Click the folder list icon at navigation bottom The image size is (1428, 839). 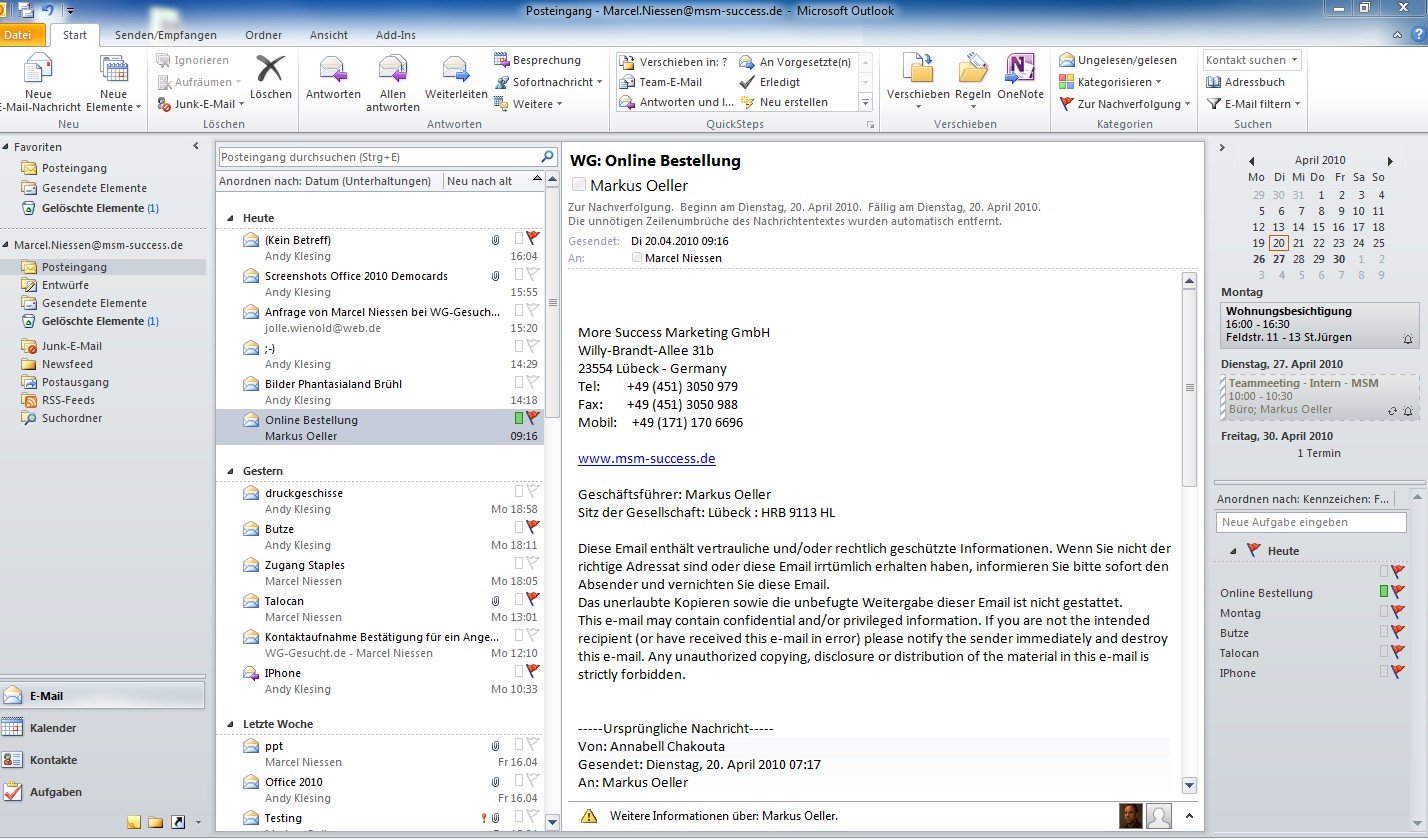[156, 822]
